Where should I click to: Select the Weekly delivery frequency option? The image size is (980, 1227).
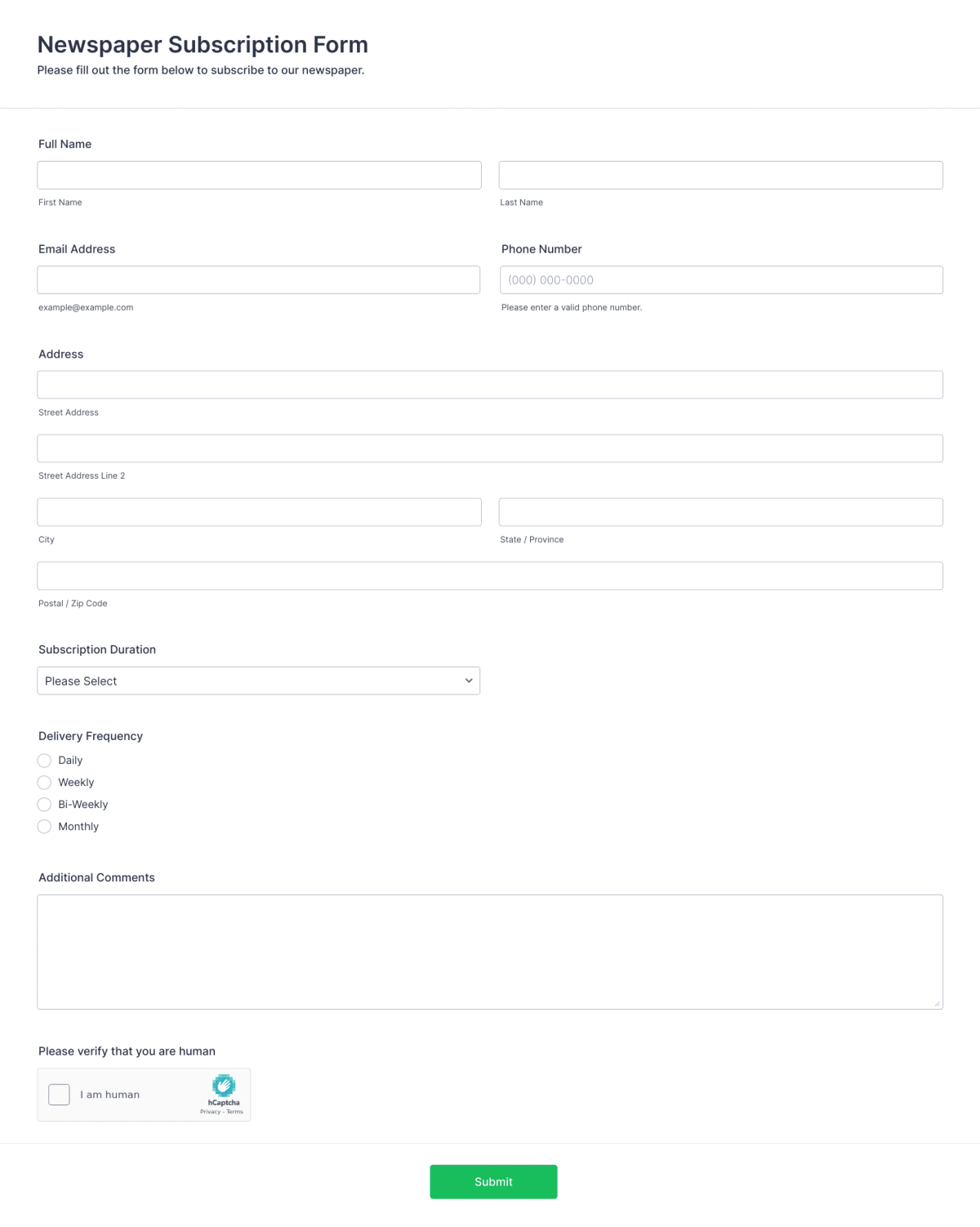[x=44, y=783]
